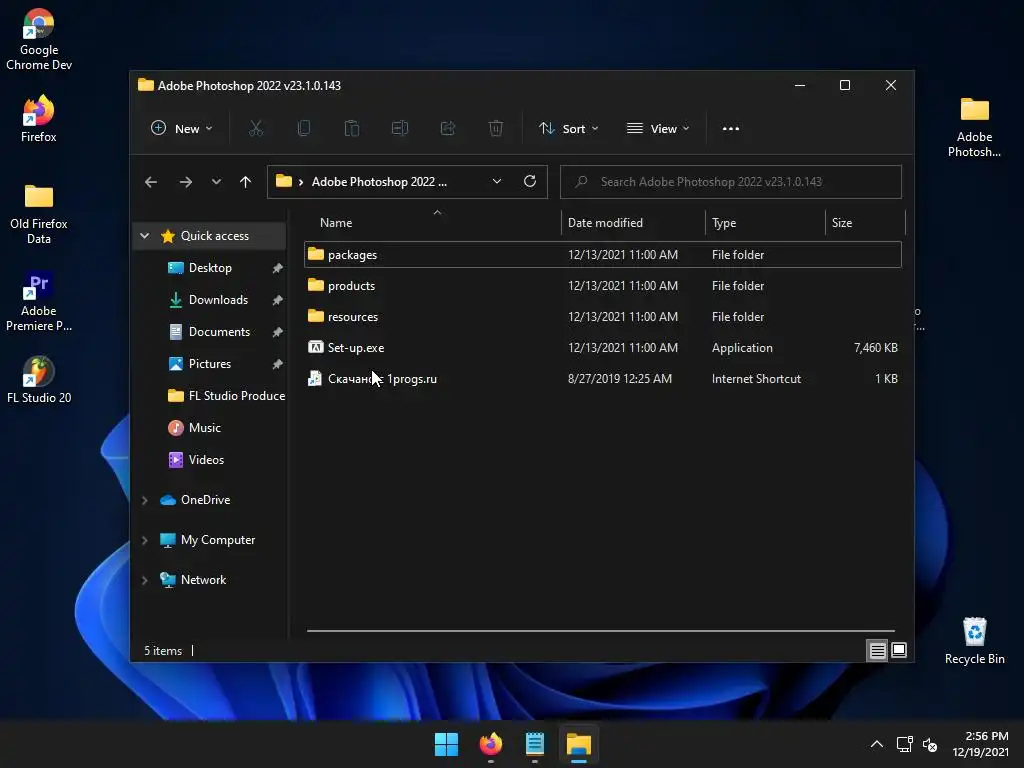
Task: Click the Cut scissors icon in toolbar
Action: point(255,129)
